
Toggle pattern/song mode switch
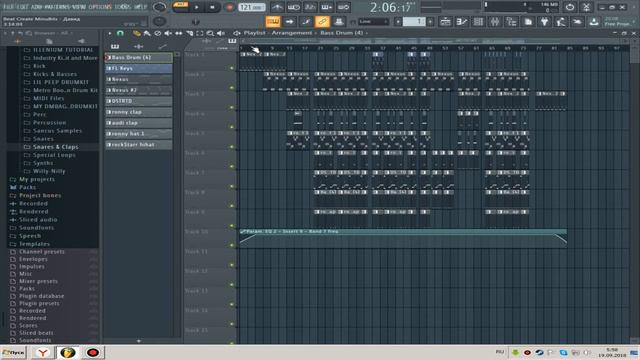click(180, 7)
